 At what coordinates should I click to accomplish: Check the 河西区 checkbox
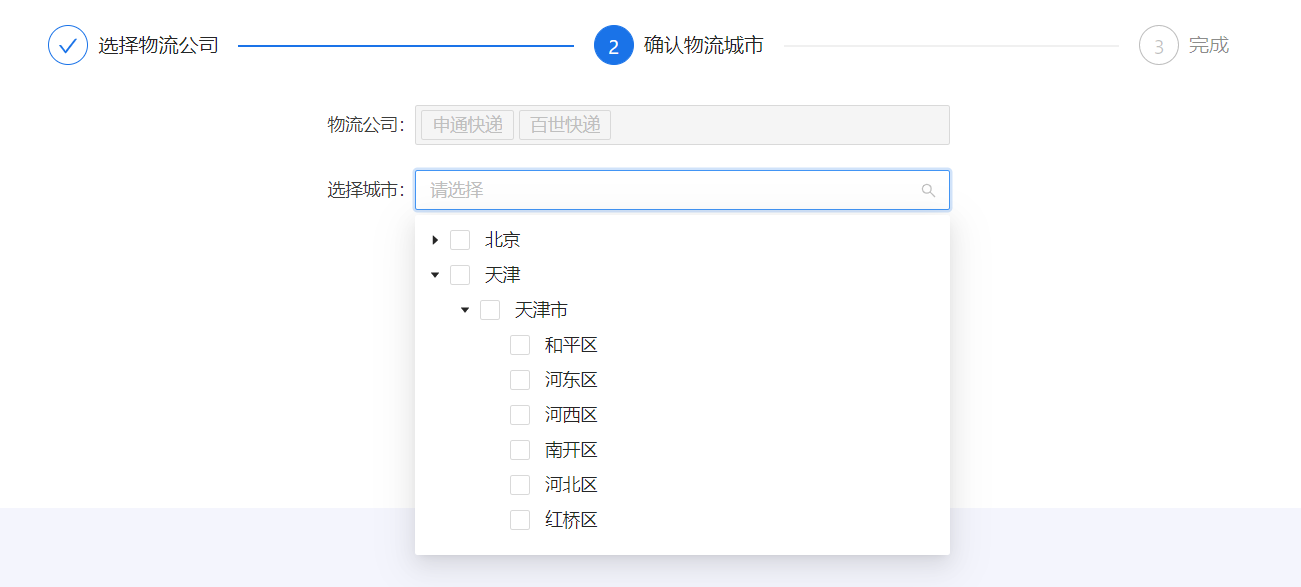coord(520,415)
